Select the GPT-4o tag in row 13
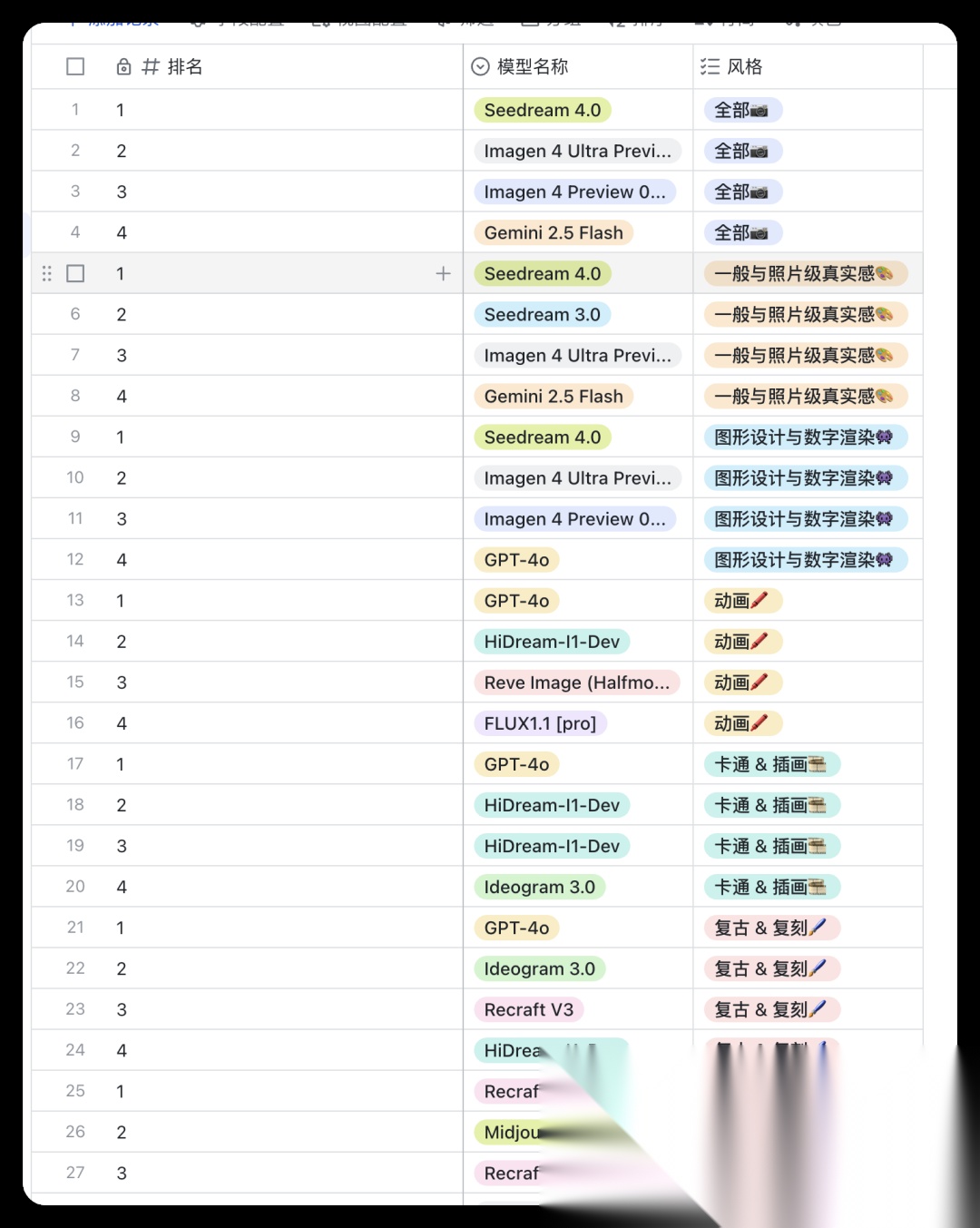This screenshot has height=1228, width=980. [x=516, y=600]
